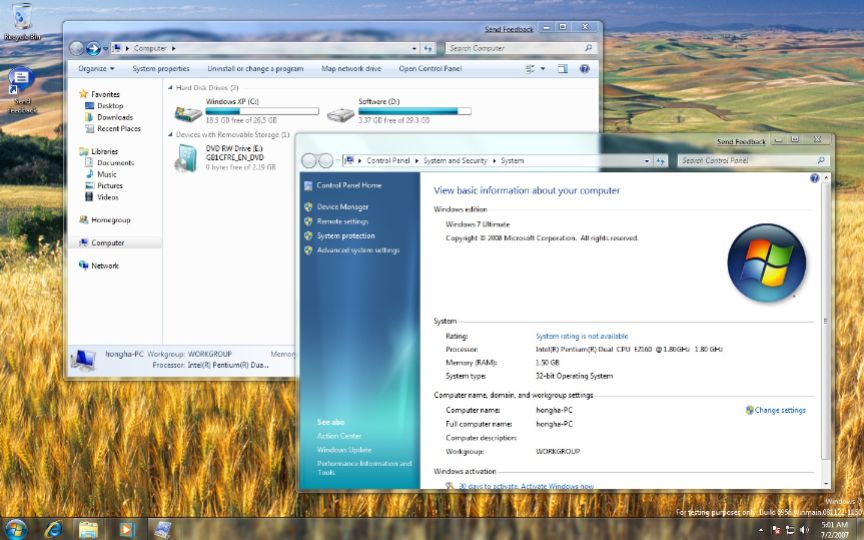Open System protection

click(x=346, y=236)
